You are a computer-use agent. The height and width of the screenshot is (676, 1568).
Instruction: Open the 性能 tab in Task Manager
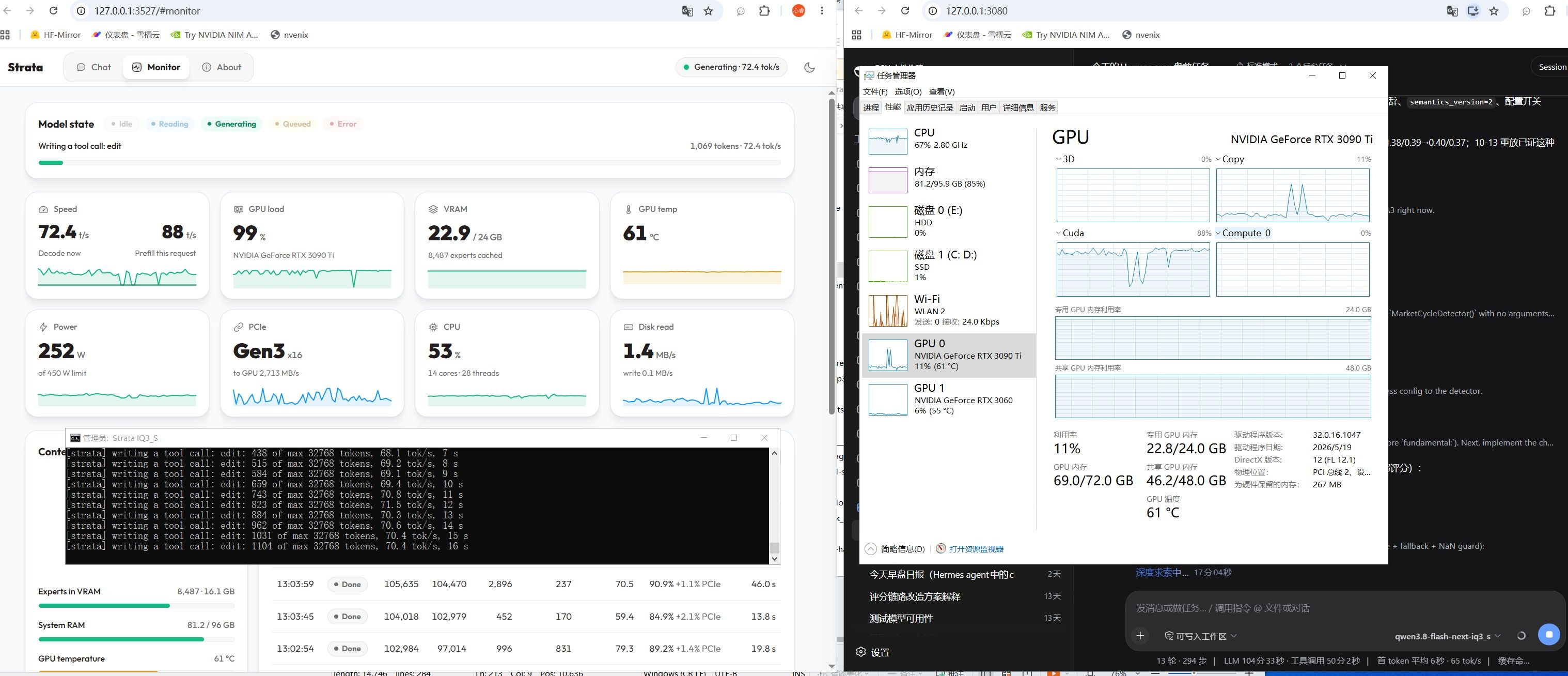(x=892, y=107)
